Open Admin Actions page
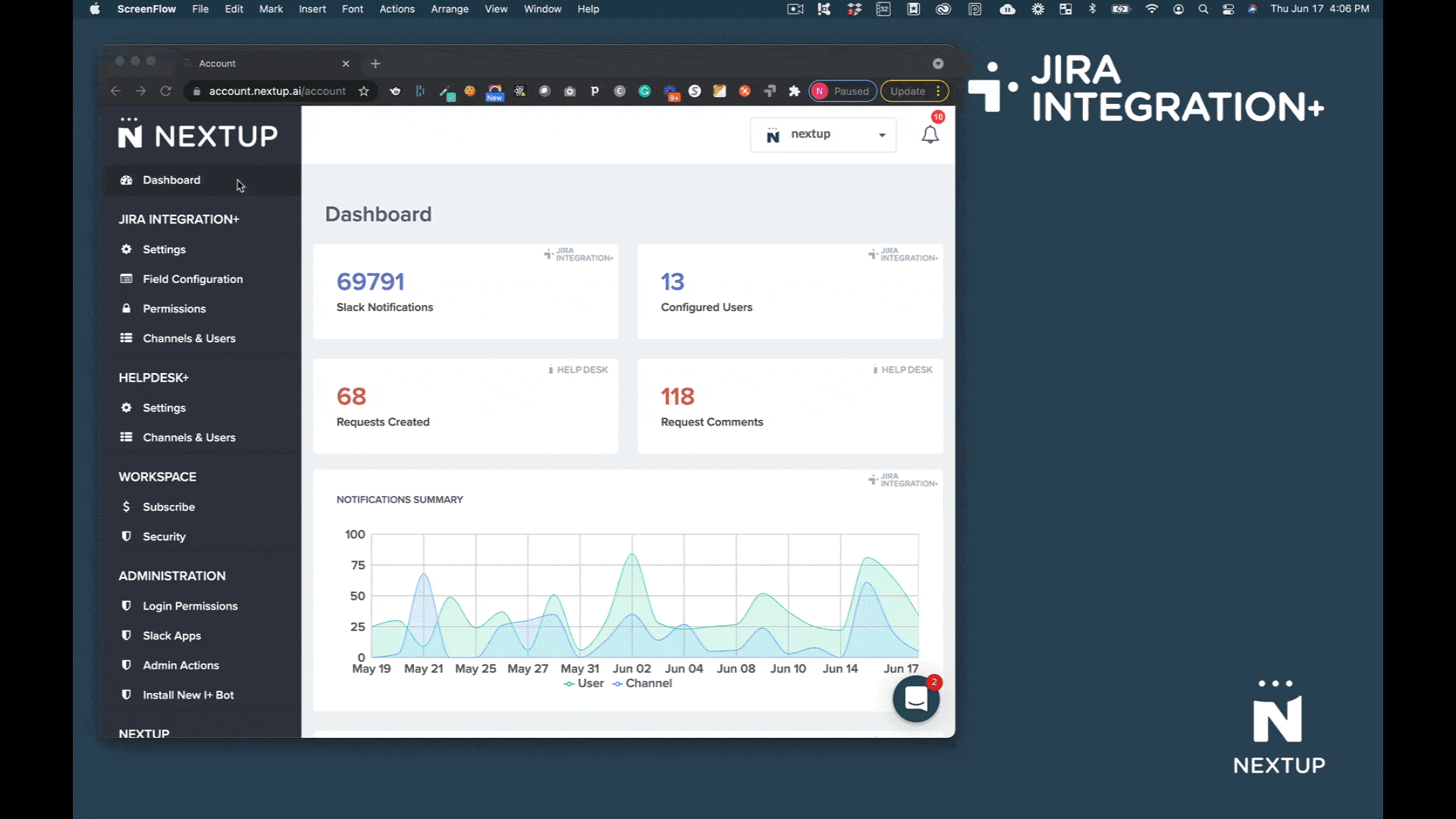 tap(200, 665)
